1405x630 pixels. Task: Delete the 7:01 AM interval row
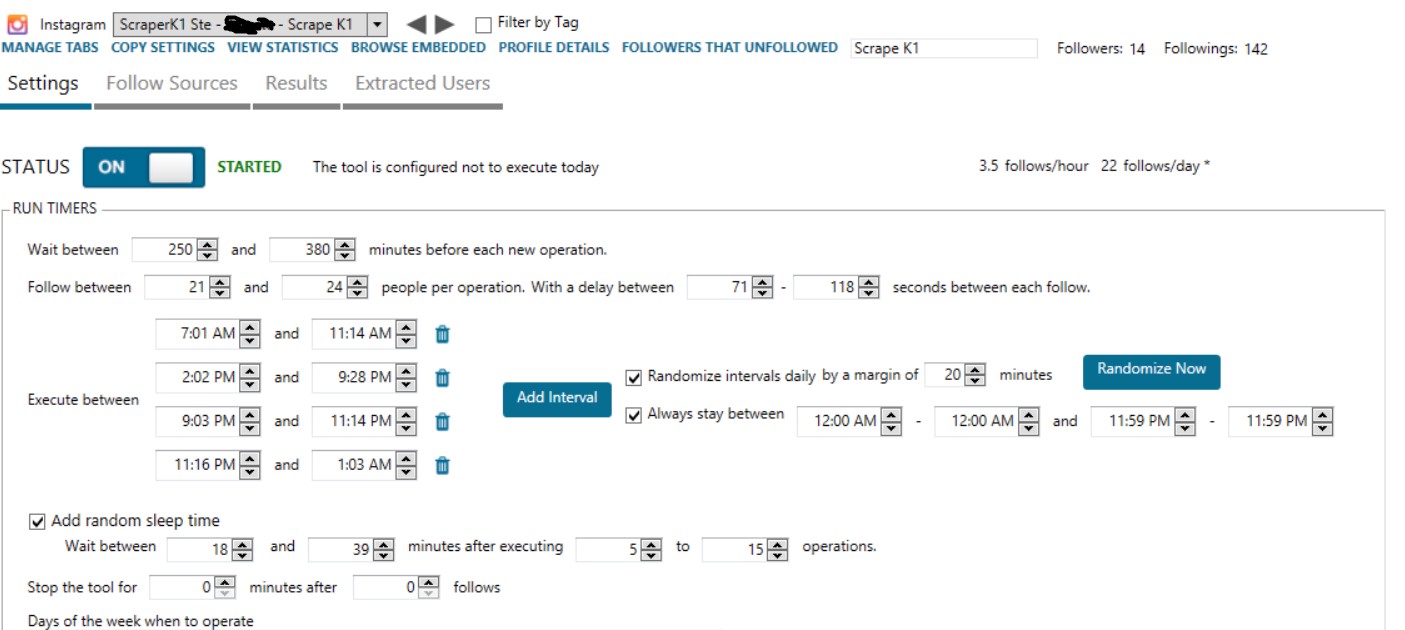tap(443, 334)
